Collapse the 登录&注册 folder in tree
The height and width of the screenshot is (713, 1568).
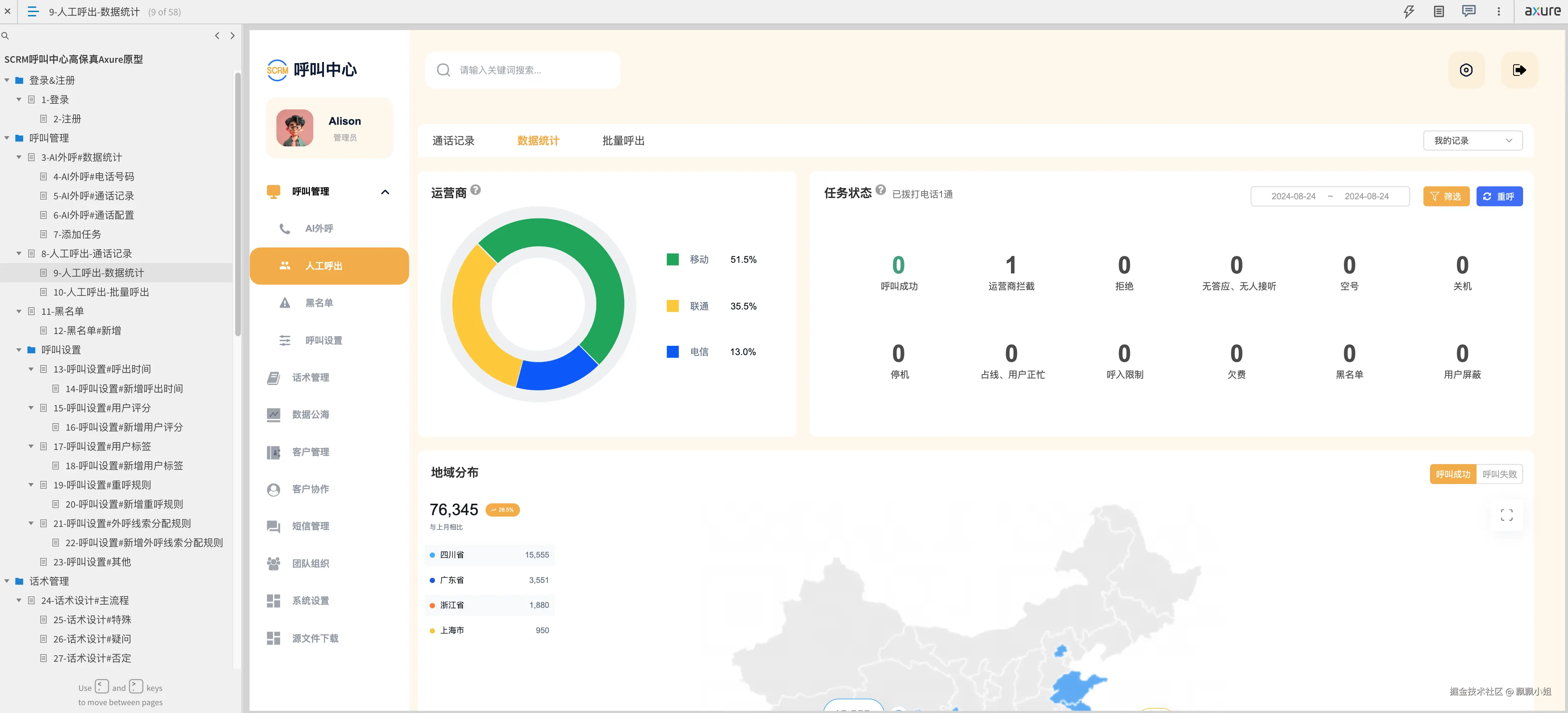pyautogui.click(x=7, y=80)
